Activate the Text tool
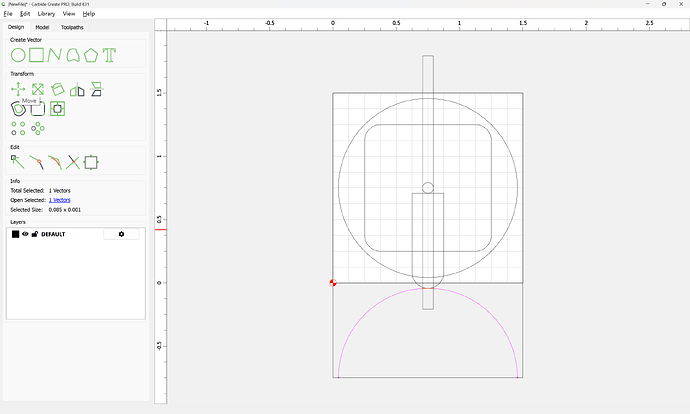 click(x=109, y=55)
